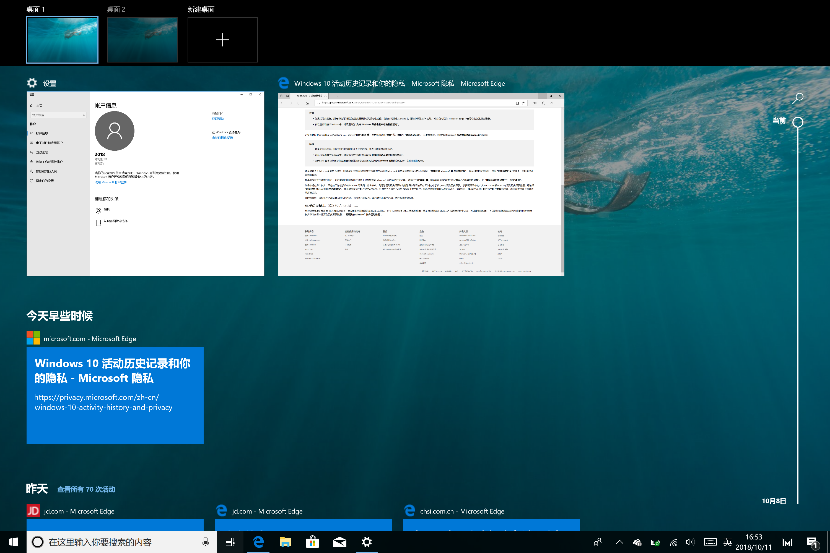Click the Task View taskbar icon
This screenshot has height=553, width=830.
[x=231, y=542]
